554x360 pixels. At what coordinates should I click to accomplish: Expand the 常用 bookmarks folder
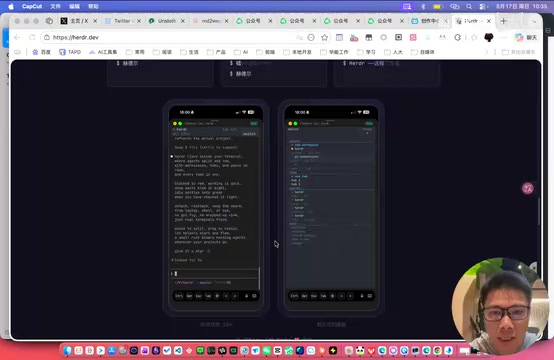pos(135,52)
